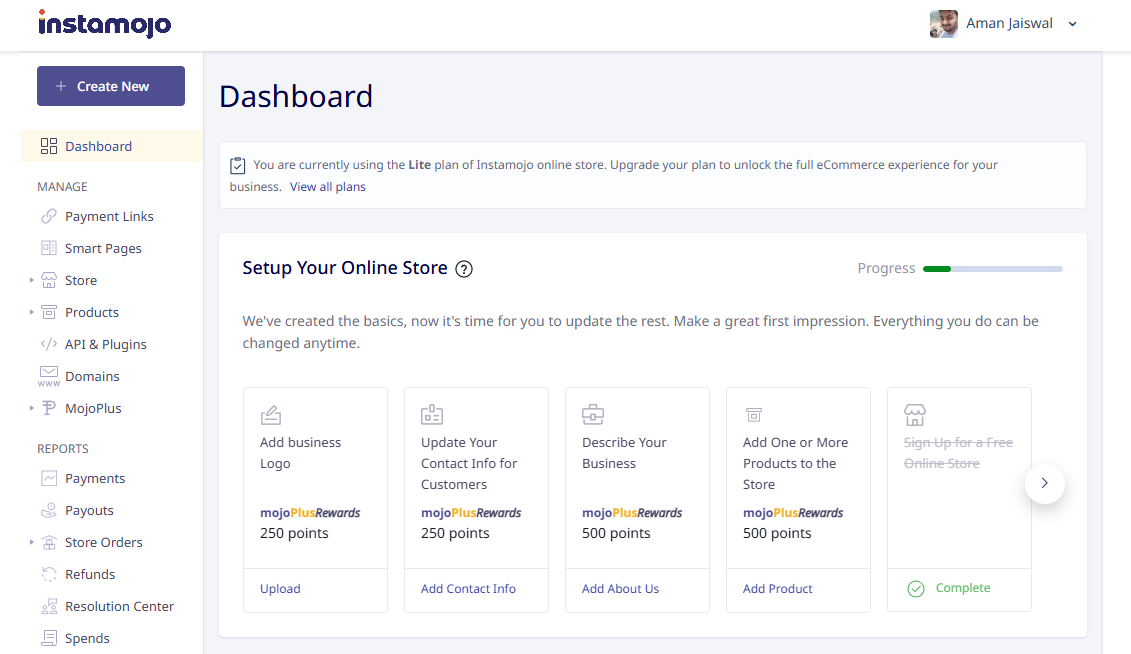Expand the Store Orders submenu arrow
The width and height of the screenshot is (1131, 654).
pyautogui.click(x=31, y=542)
